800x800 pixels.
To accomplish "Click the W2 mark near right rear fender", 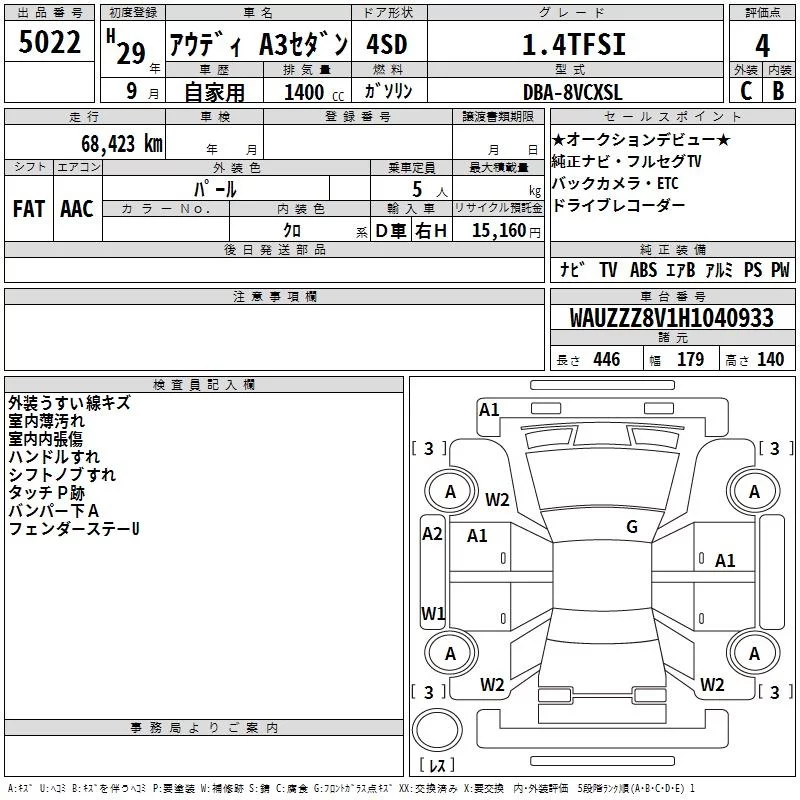I will tap(712, 684).
